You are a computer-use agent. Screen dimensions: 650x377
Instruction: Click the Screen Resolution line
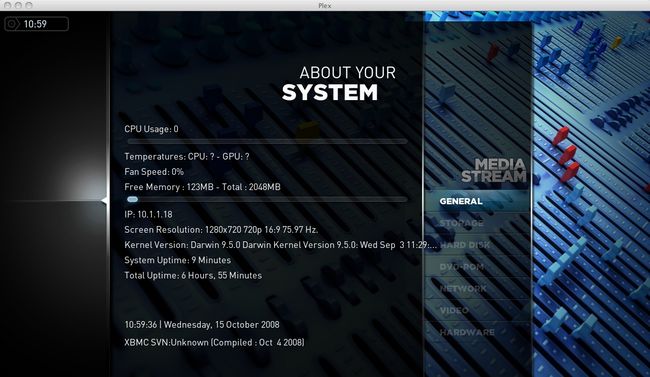[221, 230]
